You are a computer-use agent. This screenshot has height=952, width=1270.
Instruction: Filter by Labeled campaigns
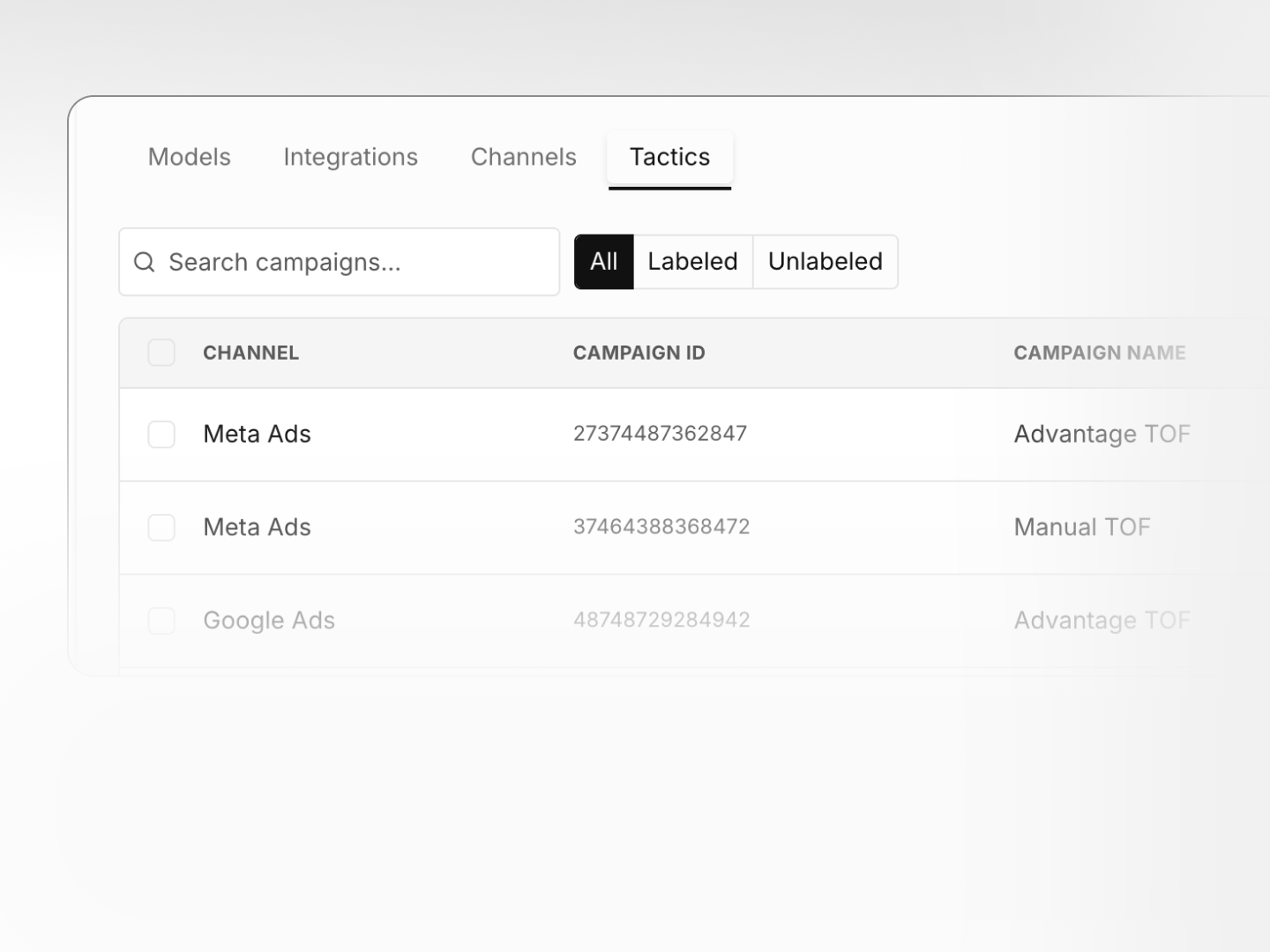point(692,262)
